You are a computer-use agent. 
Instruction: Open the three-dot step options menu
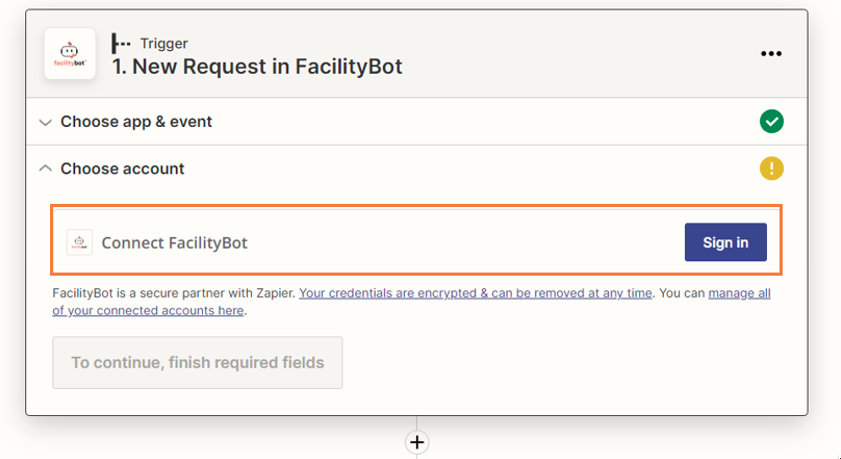tap(771, 54)
